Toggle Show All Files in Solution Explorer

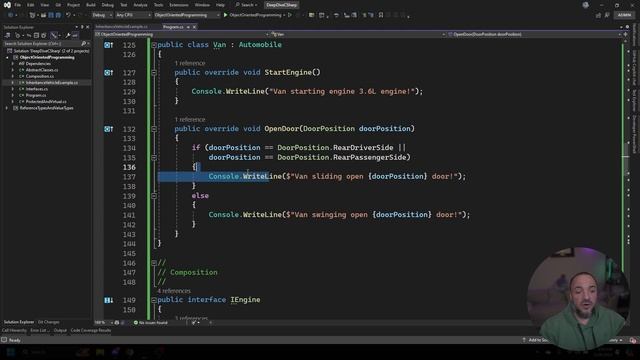(44, 36)
